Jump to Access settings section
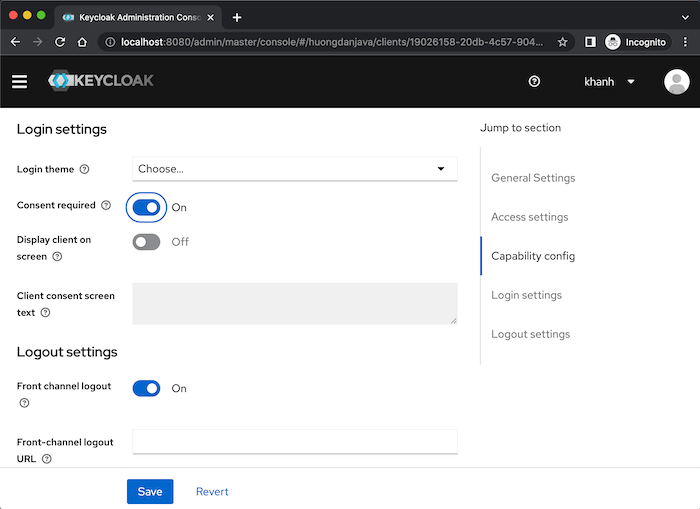Image resolution: width=700 pixels, height=509 pixels. (x=529, y=217)
